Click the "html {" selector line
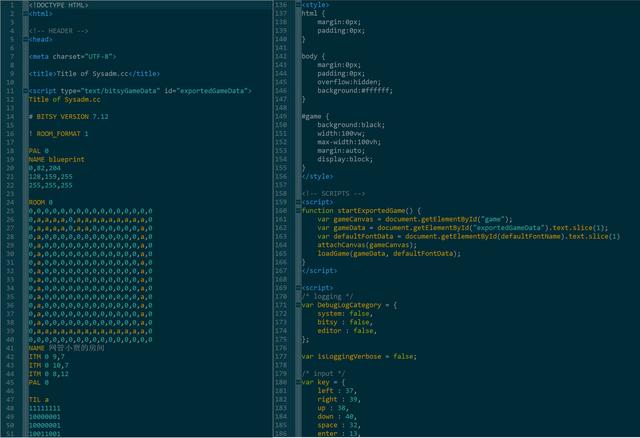Viewport: 640px width, 438px height. point(313,13)
